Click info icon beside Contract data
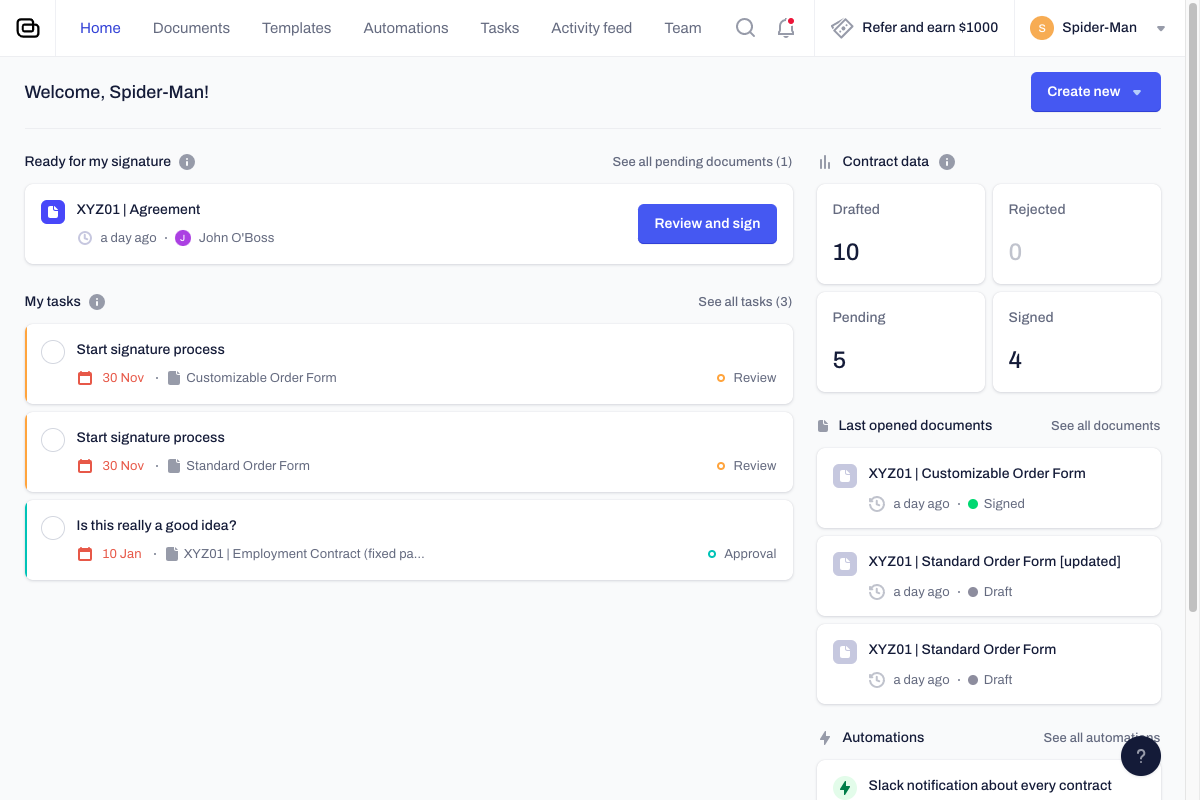This screenshot has width=1200, height=800. [x=947, y=162]
